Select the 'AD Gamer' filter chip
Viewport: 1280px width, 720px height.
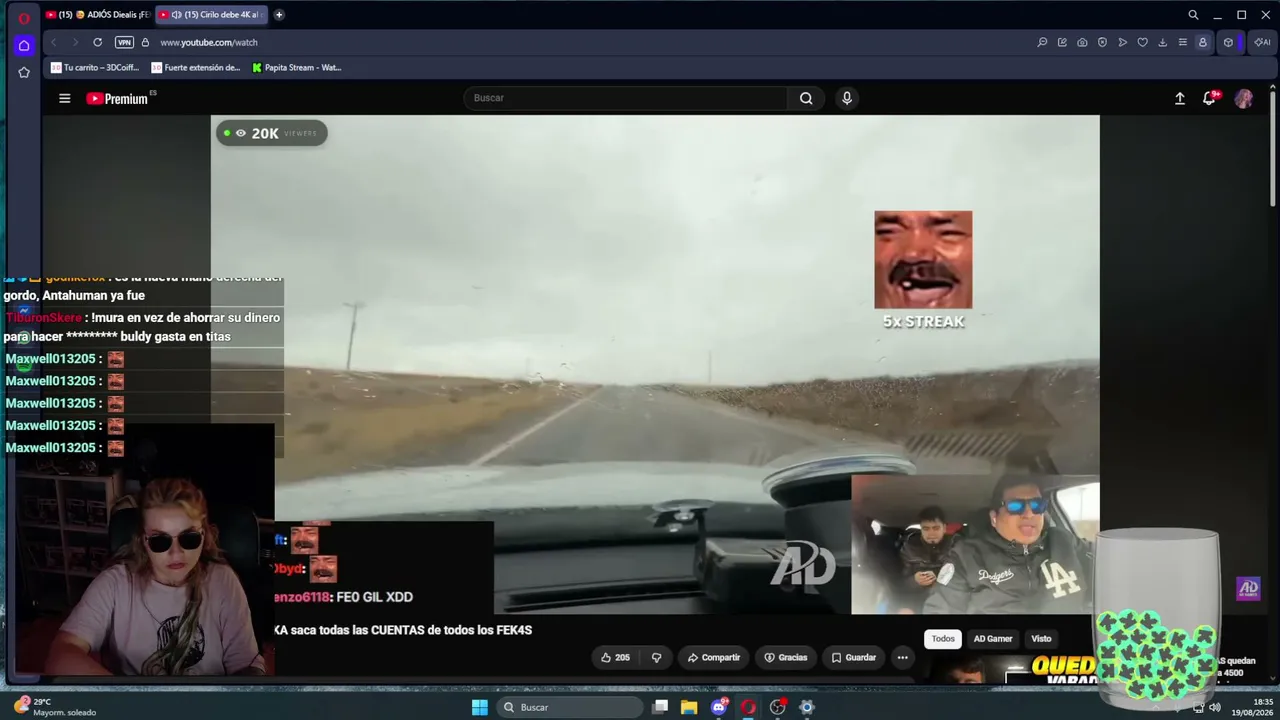point(993,638)
